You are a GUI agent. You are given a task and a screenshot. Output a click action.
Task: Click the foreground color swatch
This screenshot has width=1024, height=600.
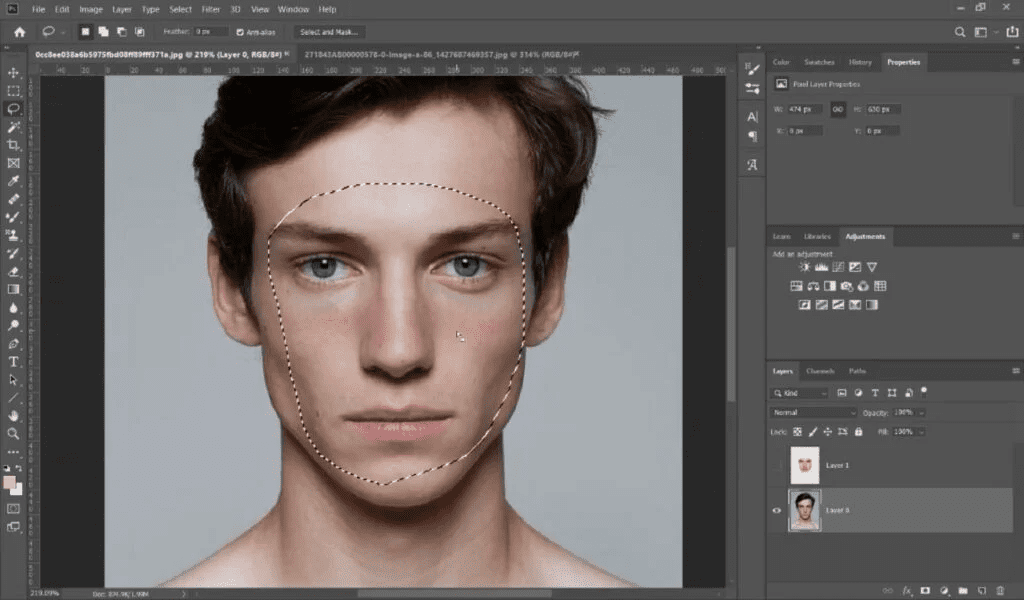point(10,482)
